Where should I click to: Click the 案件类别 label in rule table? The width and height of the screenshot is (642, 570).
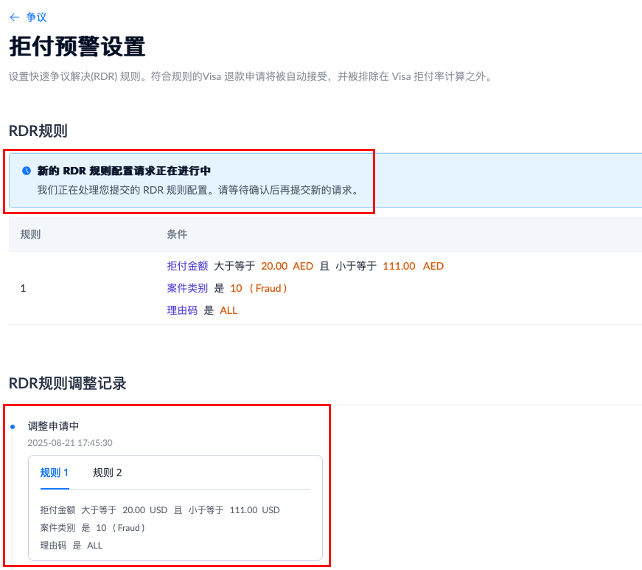[x=187, y=288]
